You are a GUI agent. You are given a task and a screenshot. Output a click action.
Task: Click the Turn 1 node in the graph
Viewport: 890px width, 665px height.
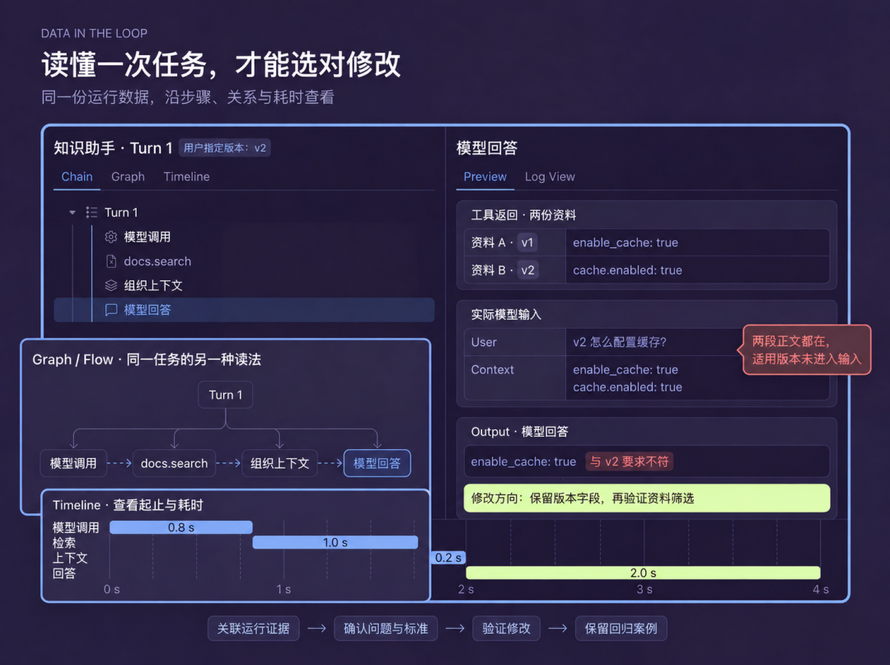225,395
